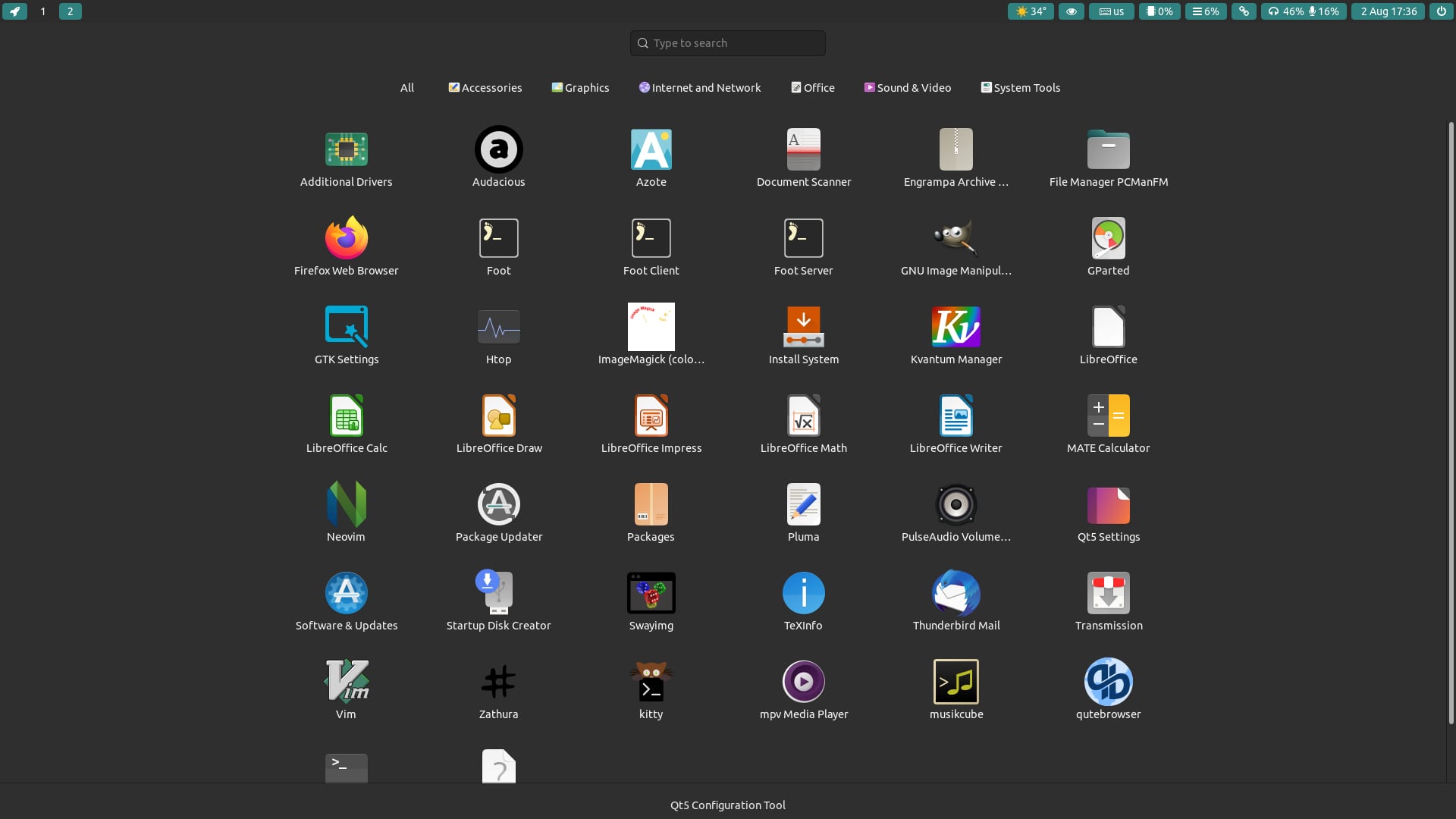Launch Audacious music player
This screenshot has width=1456, height=819.
pyautogui.click(x=499, y=158)
